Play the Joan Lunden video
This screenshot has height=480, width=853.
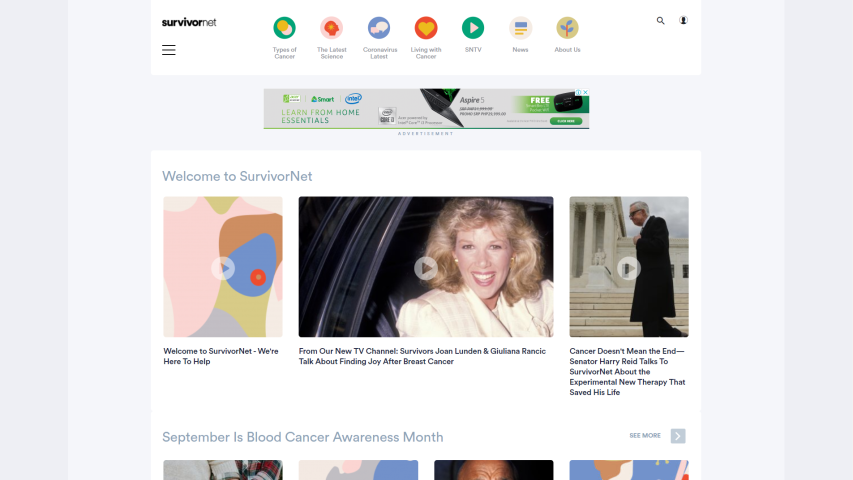[x=426, y=267]
